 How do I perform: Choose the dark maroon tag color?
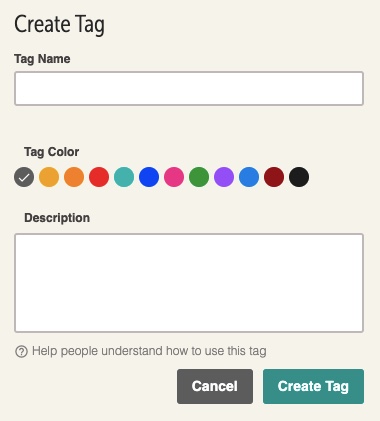point(274,177)
